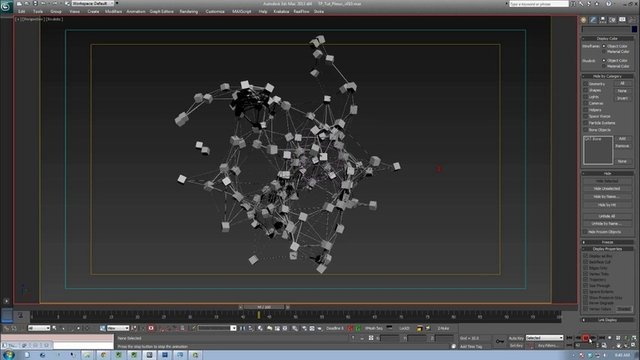Open the Modify command panel tab
Screen dimensions: 640x360
pyautogui.click(x=593, y=20)
